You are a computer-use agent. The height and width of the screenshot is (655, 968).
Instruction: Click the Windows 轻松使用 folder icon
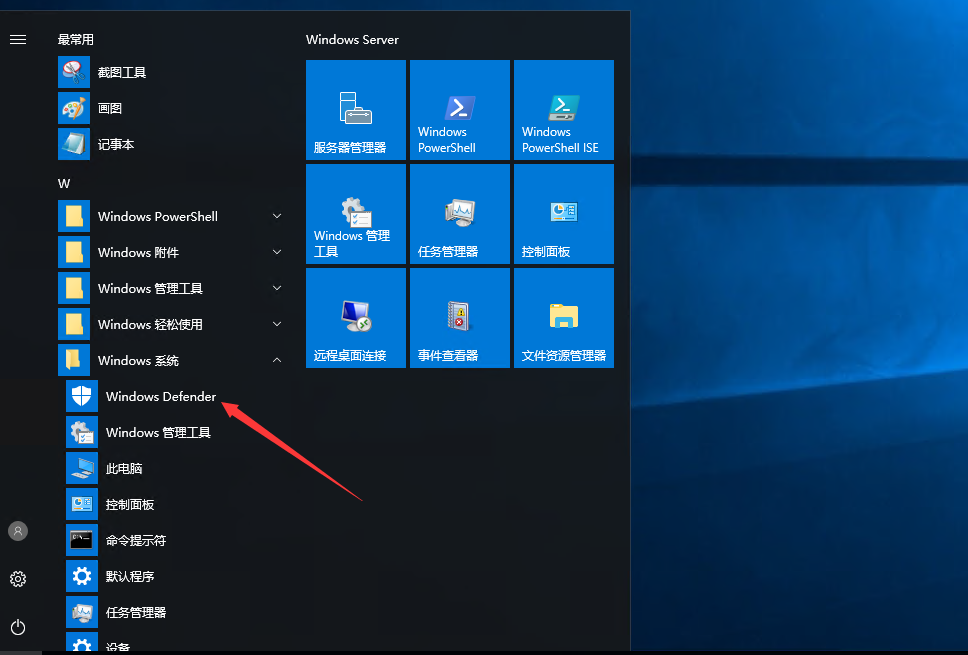click(74, 324)
